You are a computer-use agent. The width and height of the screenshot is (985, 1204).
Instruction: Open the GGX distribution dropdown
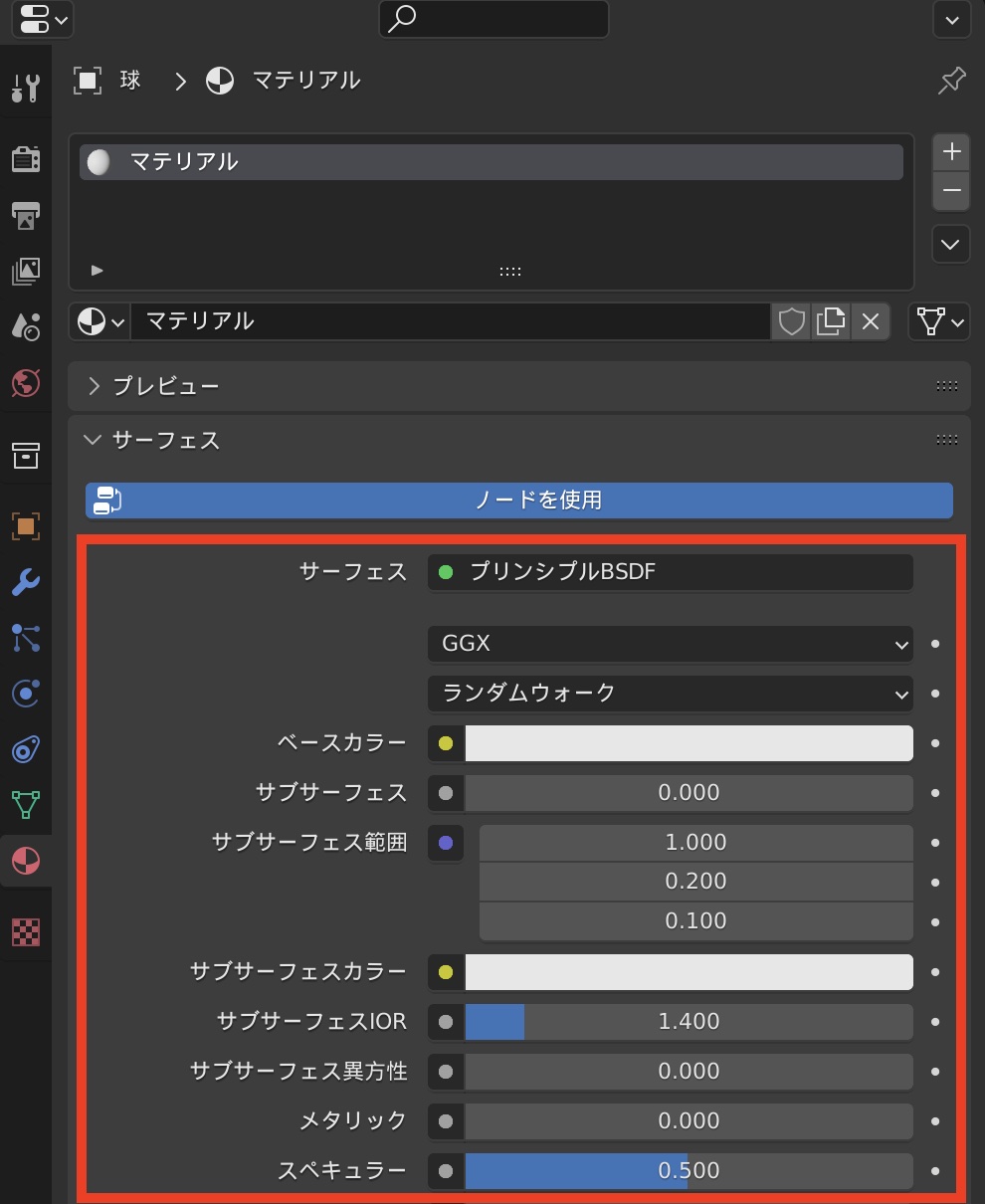pyautogui.click(x=670, y=644)
